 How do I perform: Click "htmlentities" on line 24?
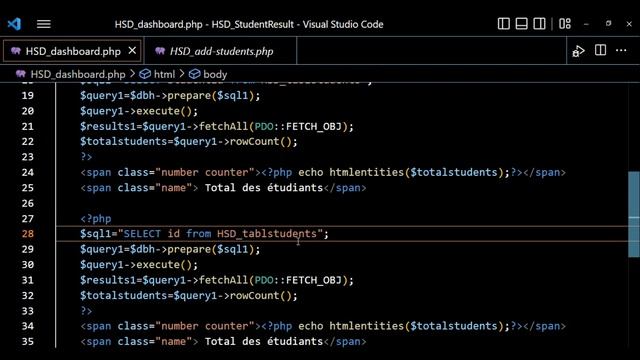(367, 172)
